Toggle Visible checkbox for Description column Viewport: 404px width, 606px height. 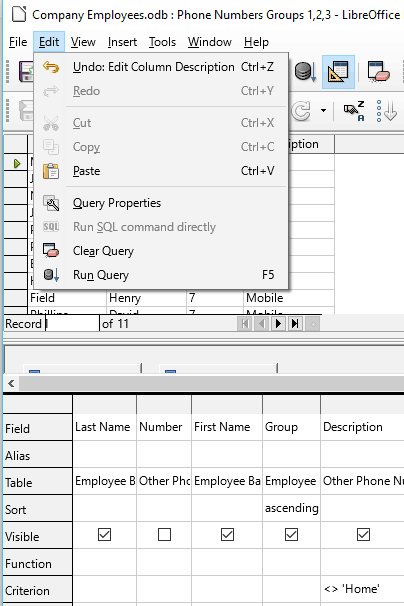(x=363, y=535)
